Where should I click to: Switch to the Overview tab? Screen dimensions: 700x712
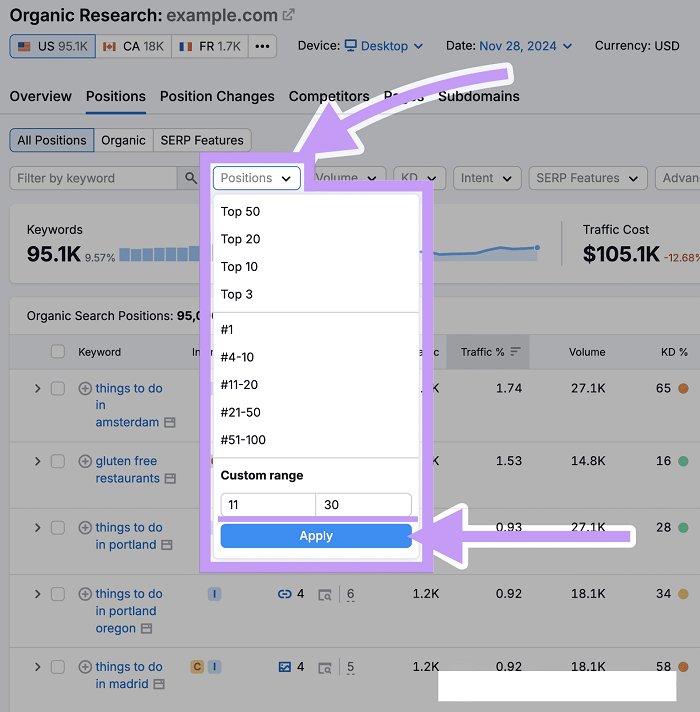40,96
